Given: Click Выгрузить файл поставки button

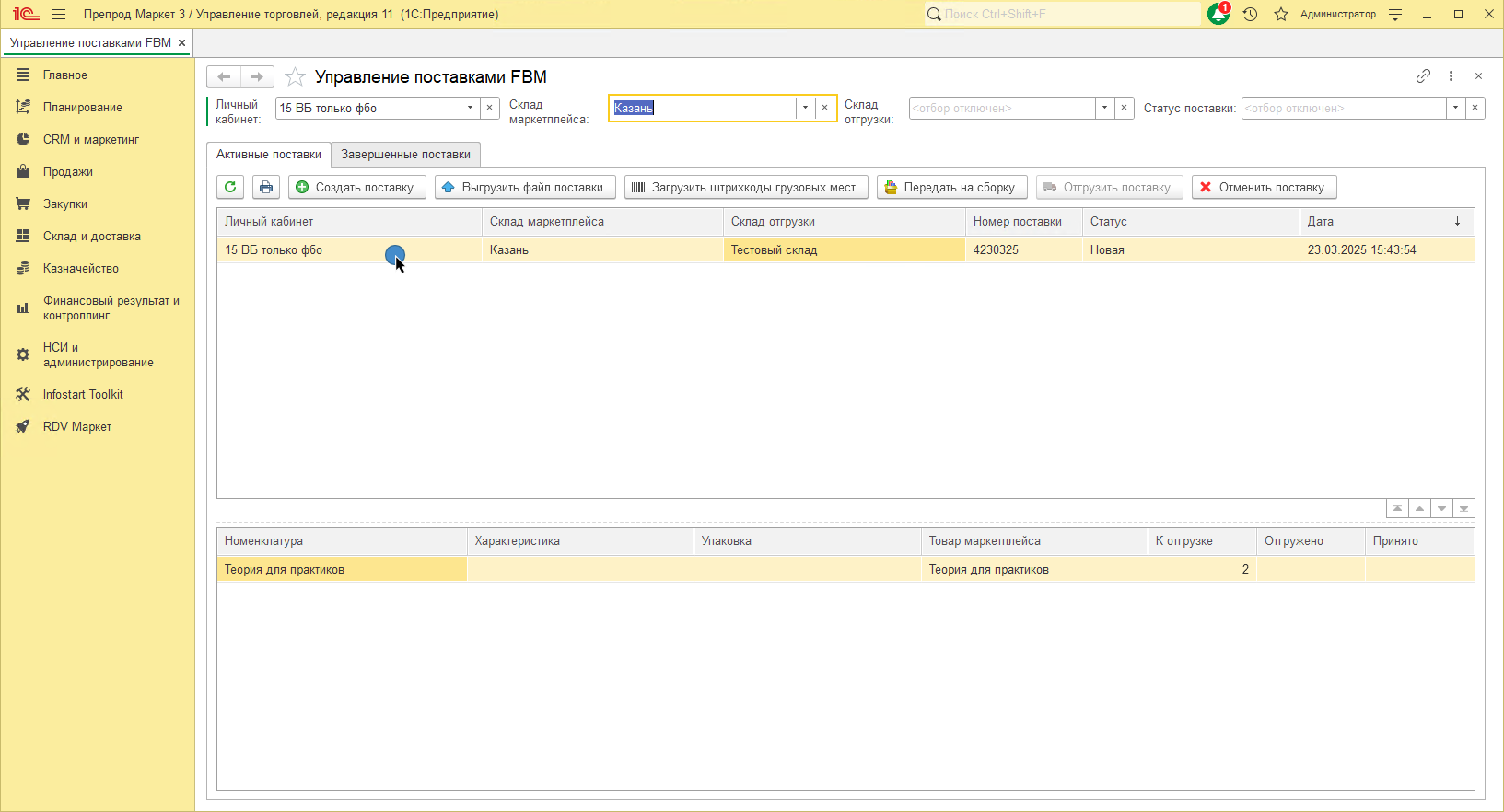Looking at the screenshot, I should [x=525, y=187].
